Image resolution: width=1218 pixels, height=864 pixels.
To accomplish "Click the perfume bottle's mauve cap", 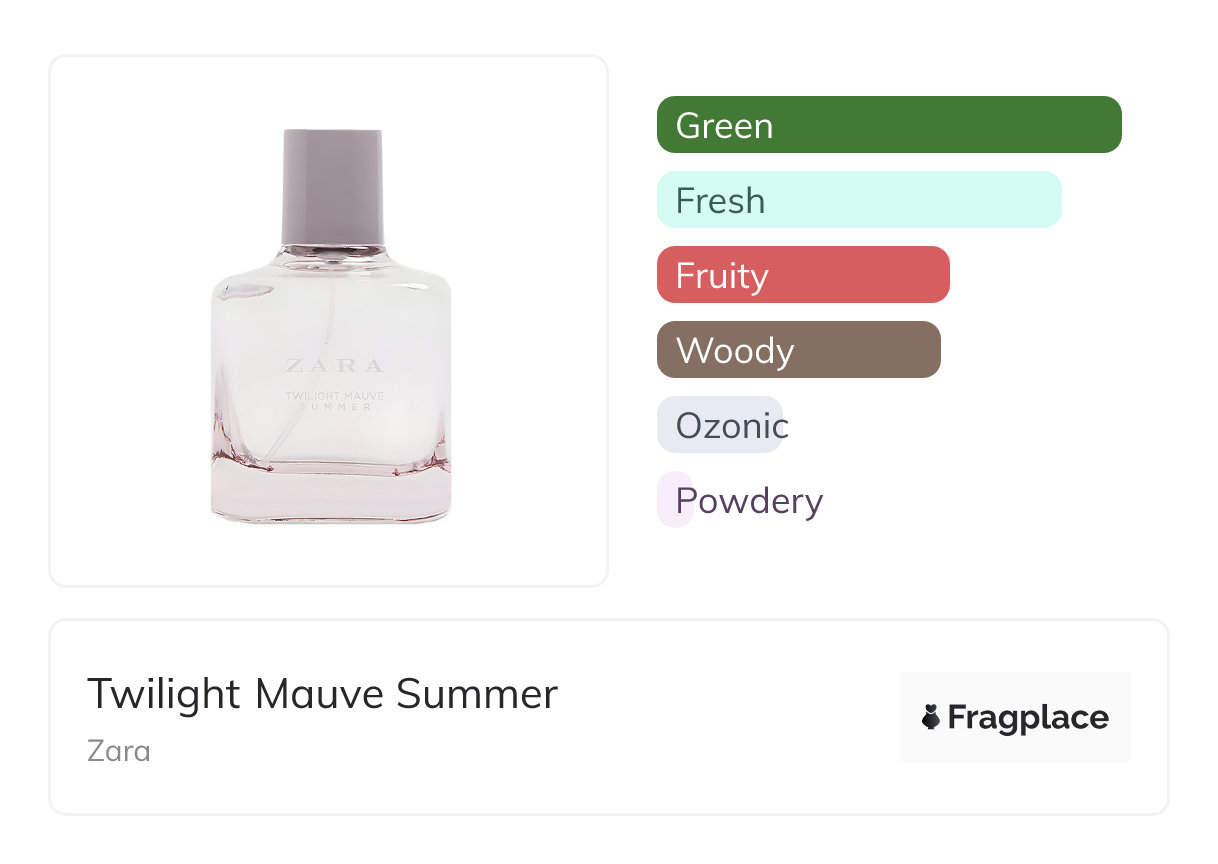I will (333, 187).
